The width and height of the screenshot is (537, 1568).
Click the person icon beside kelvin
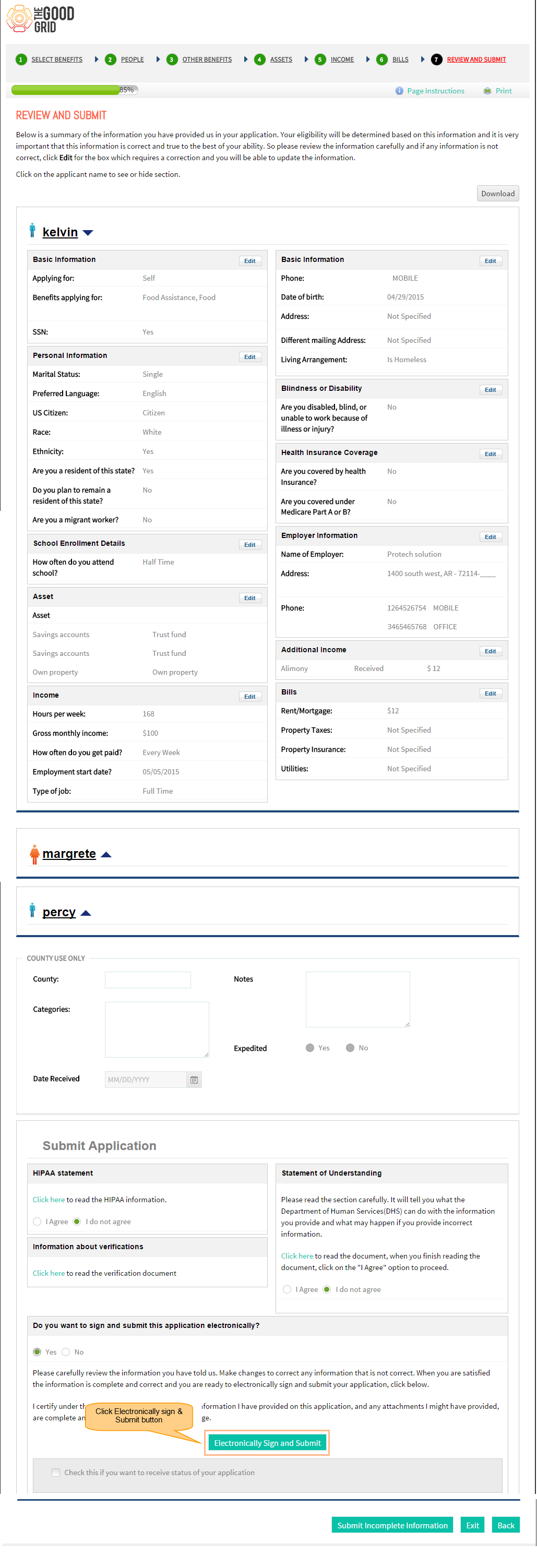click(x=32, y=230)
